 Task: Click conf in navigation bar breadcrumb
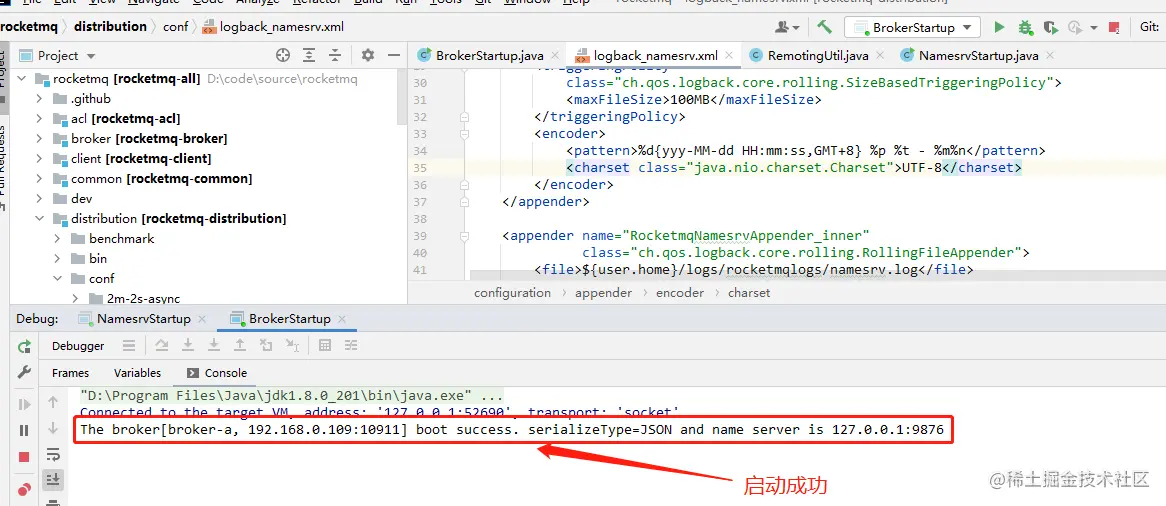pyautogui.click(x=175, y=27)
